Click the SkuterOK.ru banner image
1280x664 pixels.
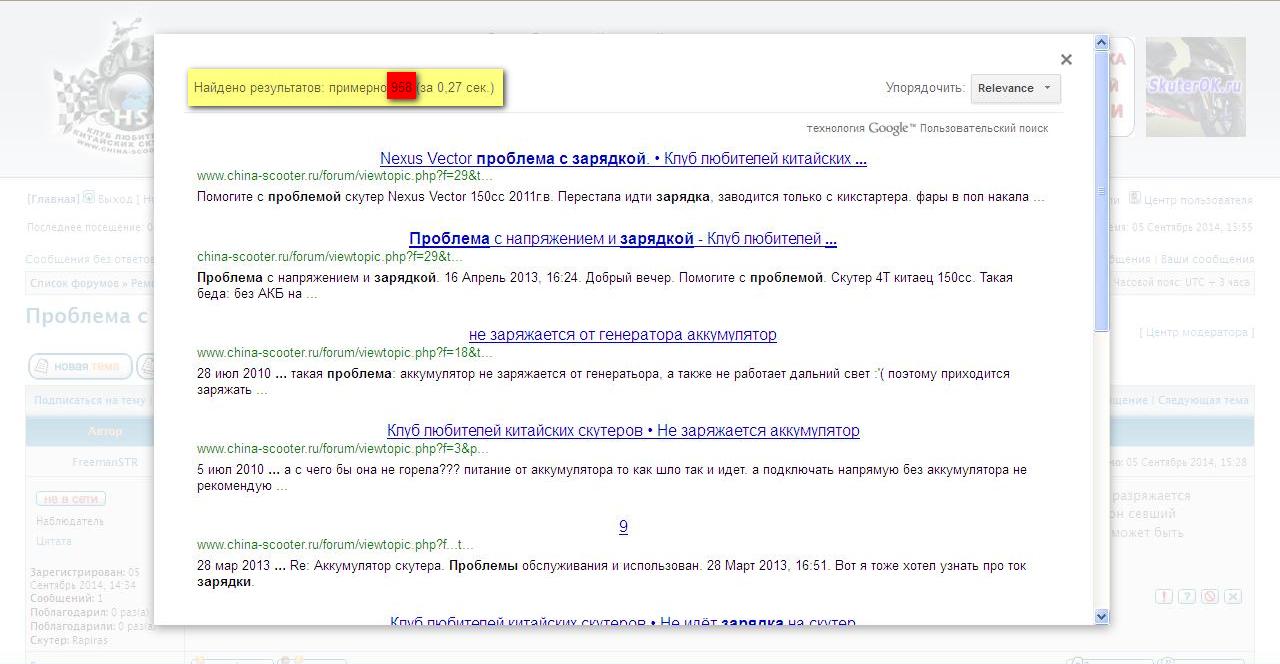[1195, 87]
